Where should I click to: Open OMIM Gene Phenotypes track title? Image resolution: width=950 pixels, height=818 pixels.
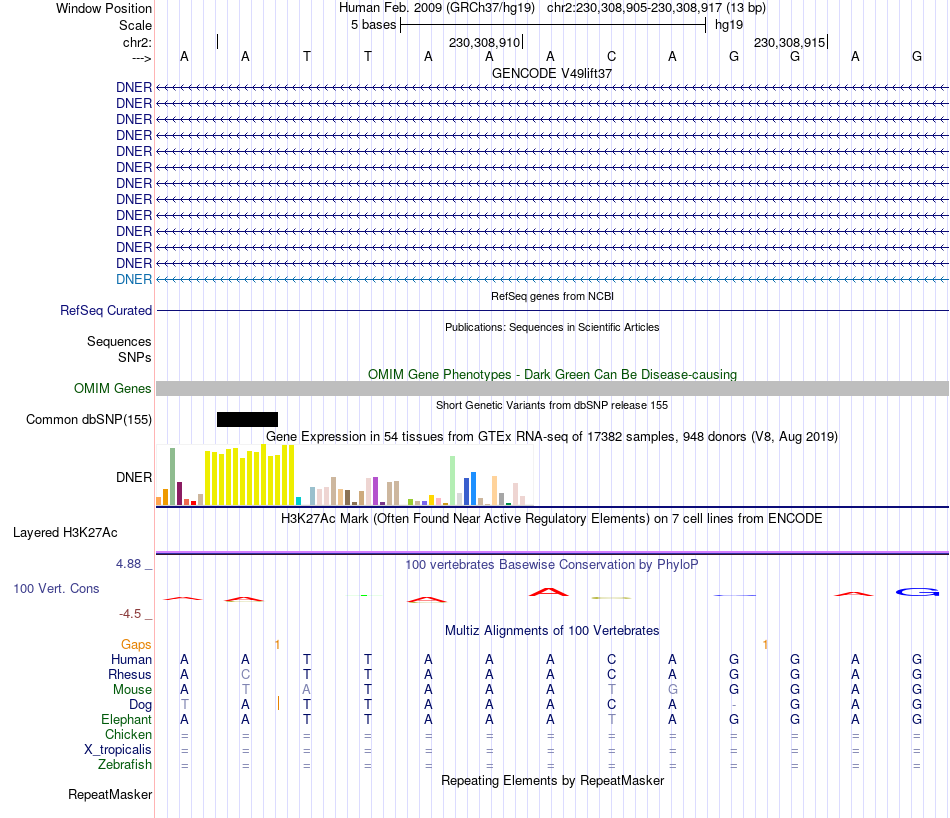click(x=552, y=374)
